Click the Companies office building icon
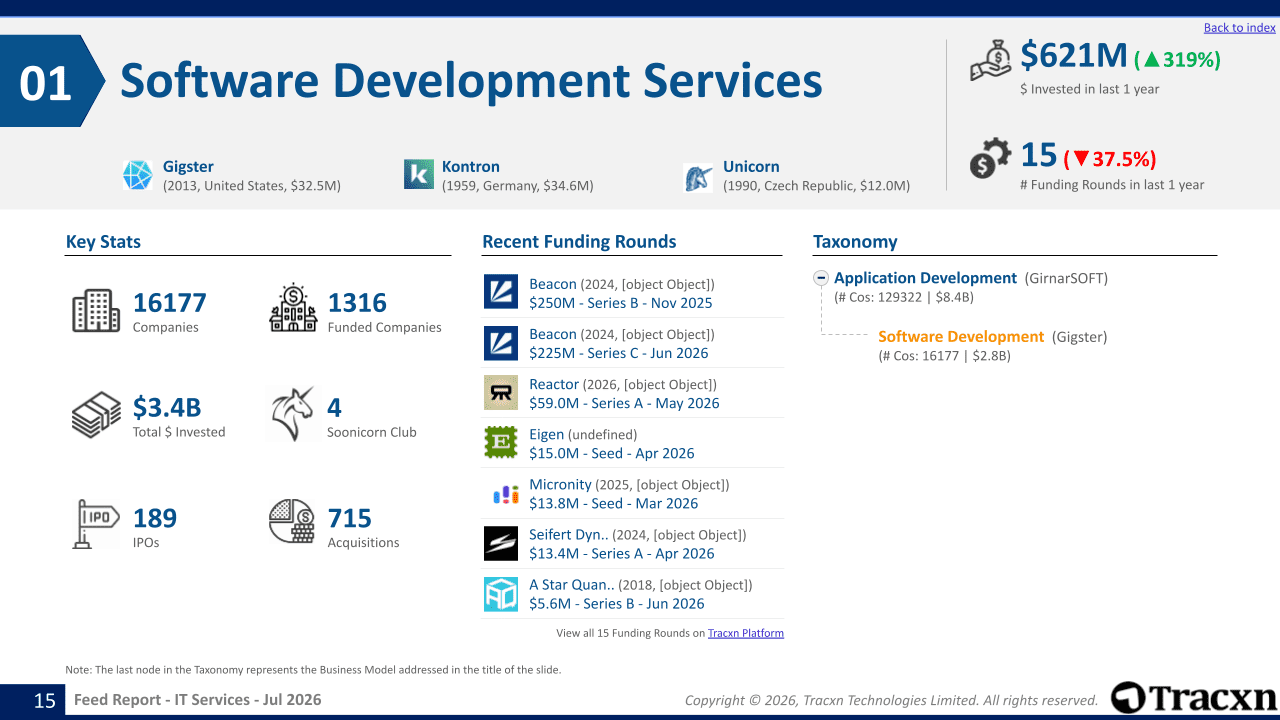The height and width of the screenshot is (720, 1280). (x=96, y=311)
